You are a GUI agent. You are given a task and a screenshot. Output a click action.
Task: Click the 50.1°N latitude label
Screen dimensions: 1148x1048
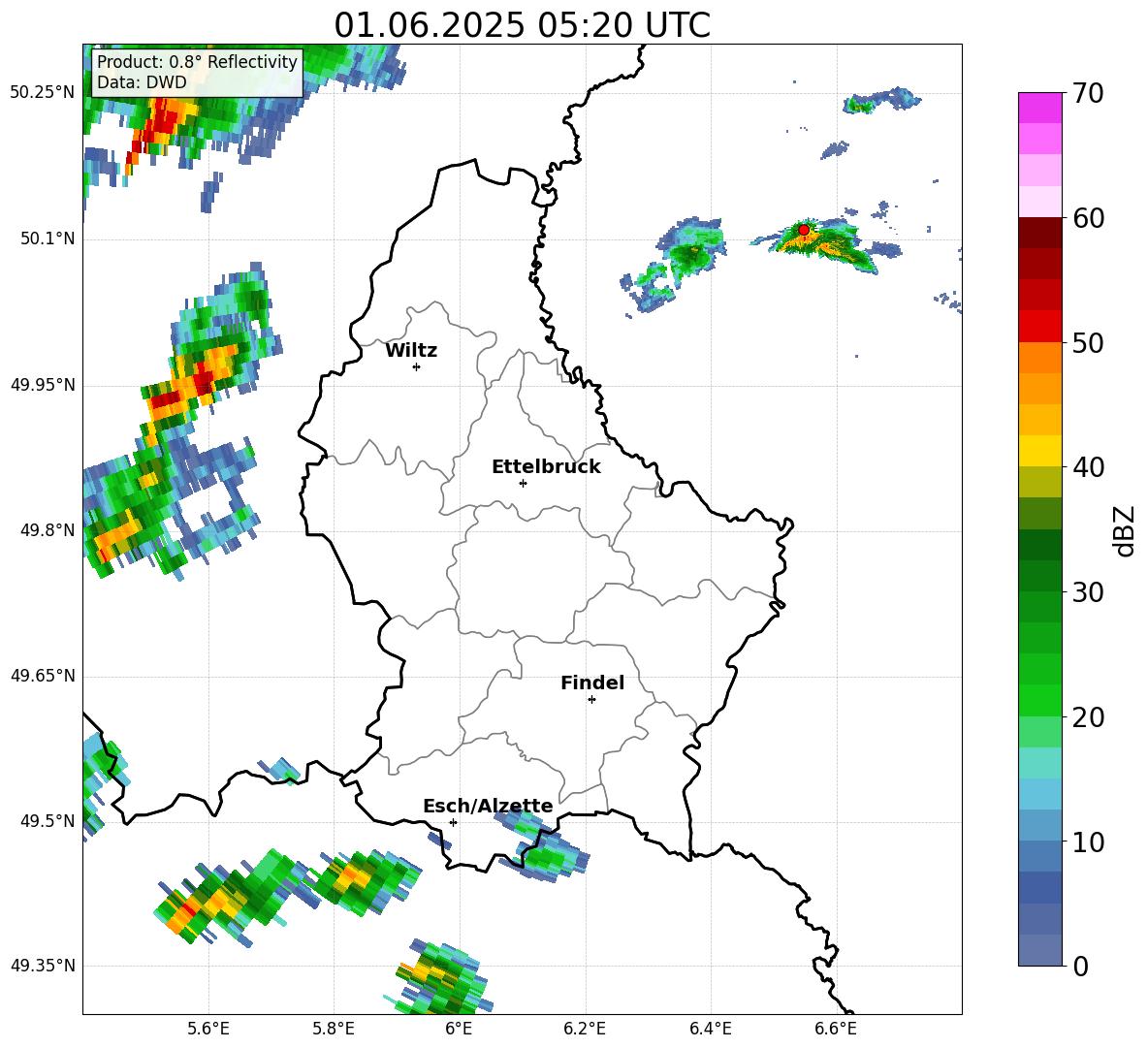click(48, 238)
